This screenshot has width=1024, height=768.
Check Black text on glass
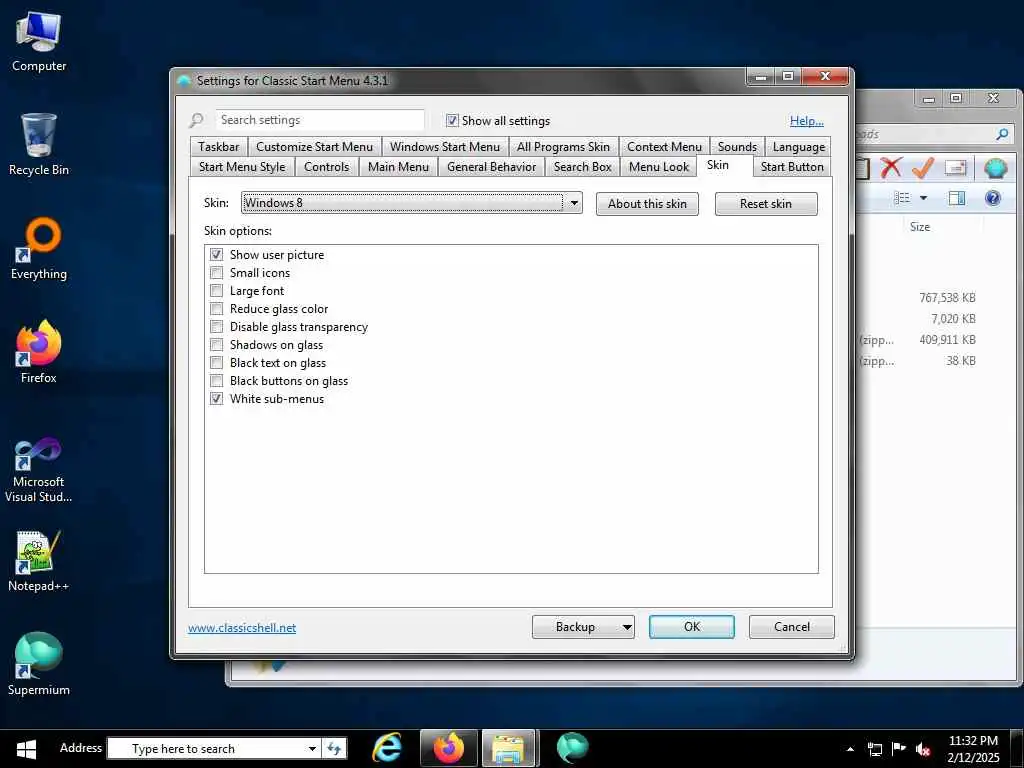[x=216, y=362]
